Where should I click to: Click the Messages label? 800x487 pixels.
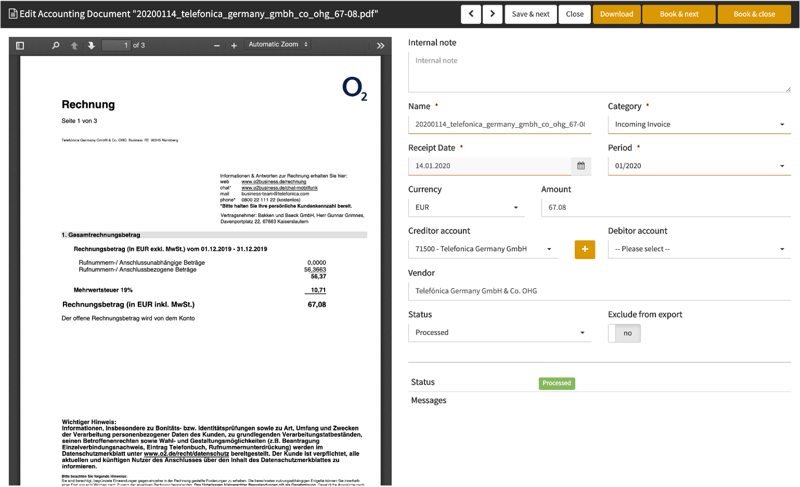pyautogui.click(x=429, y=400)
